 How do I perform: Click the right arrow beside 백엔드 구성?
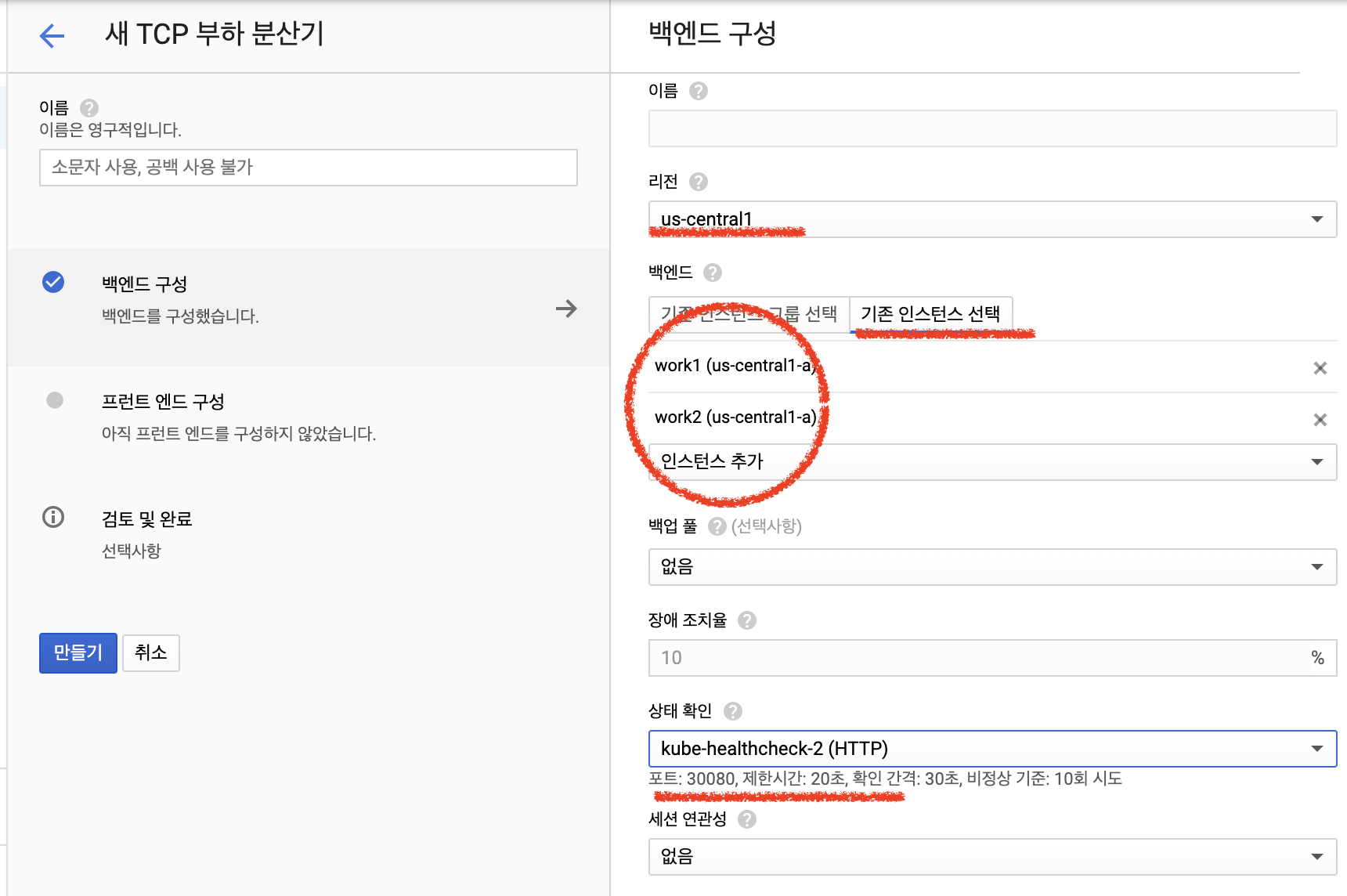point(566,309)
